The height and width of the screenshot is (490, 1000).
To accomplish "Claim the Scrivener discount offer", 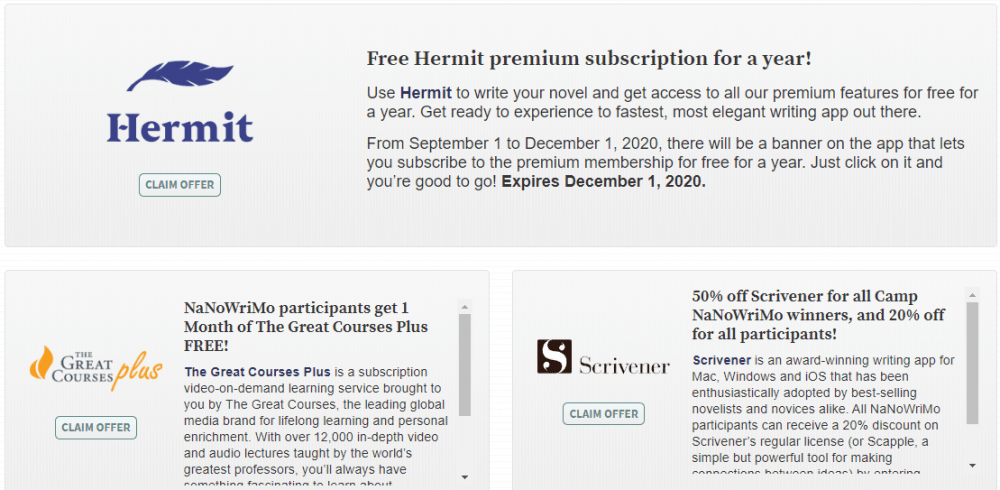I will (x=604, y=413).
